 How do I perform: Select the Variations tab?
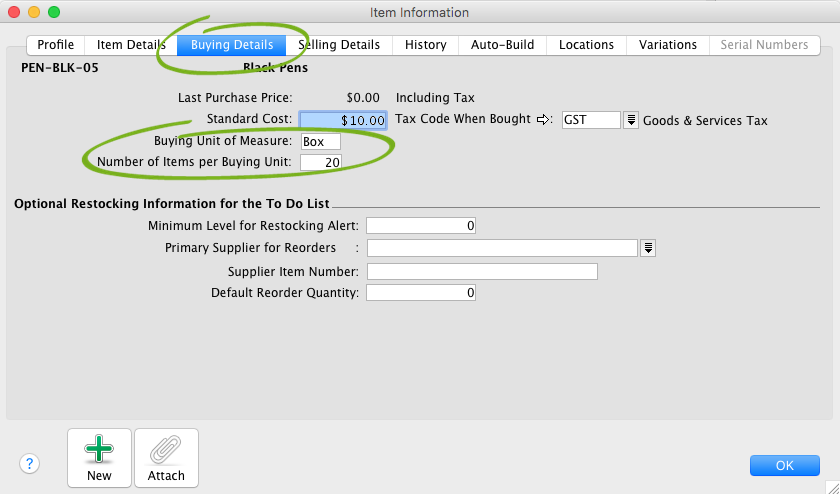pyautogui.click(x=668, y=45)
